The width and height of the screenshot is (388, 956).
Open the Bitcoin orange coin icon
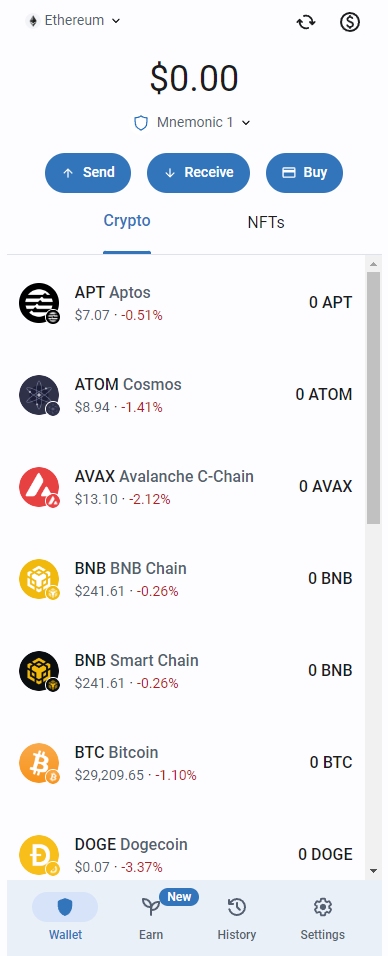click(x=39, y=763)
